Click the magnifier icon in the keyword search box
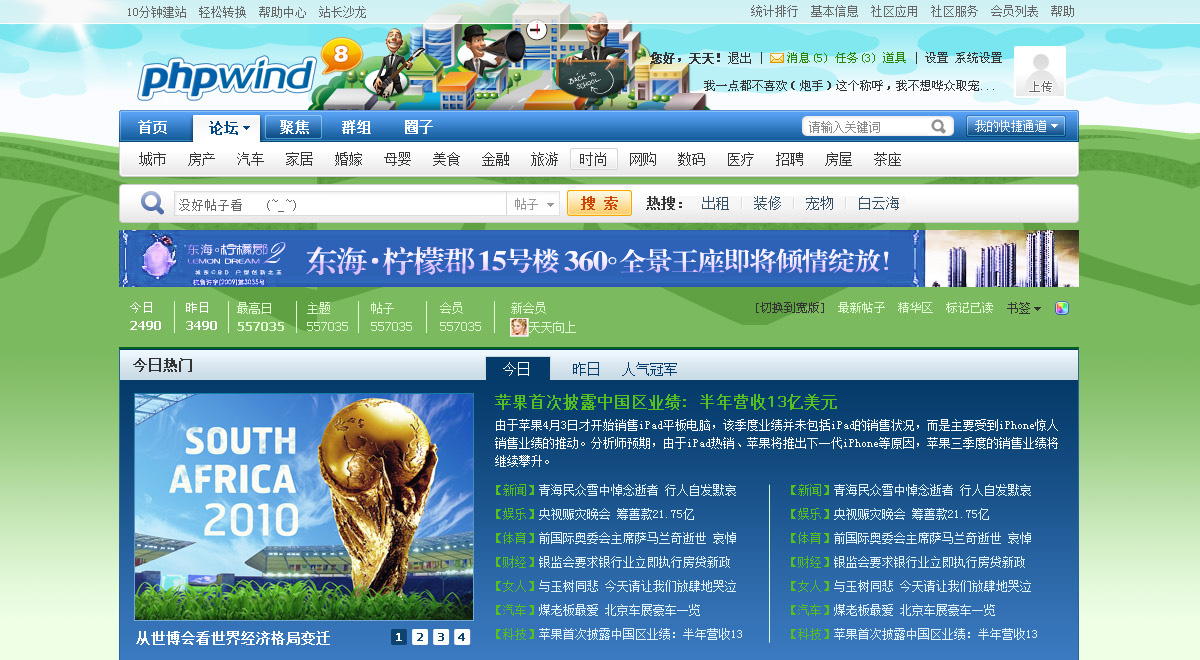 coord(939,127)
